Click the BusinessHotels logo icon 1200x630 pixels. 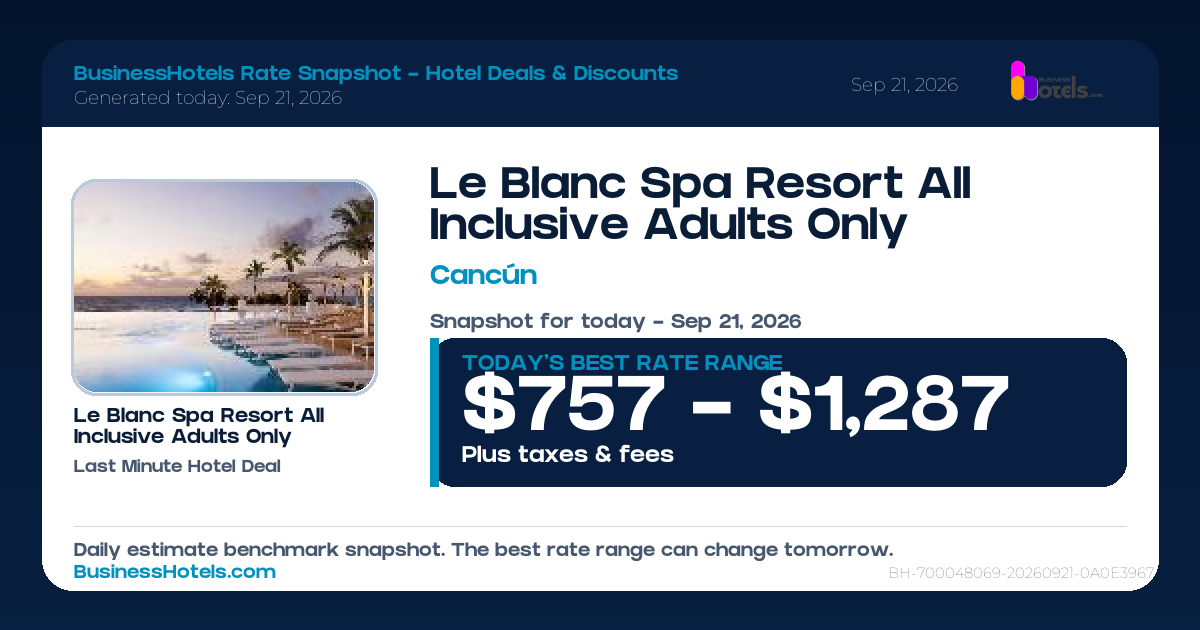click(1056, 81)
